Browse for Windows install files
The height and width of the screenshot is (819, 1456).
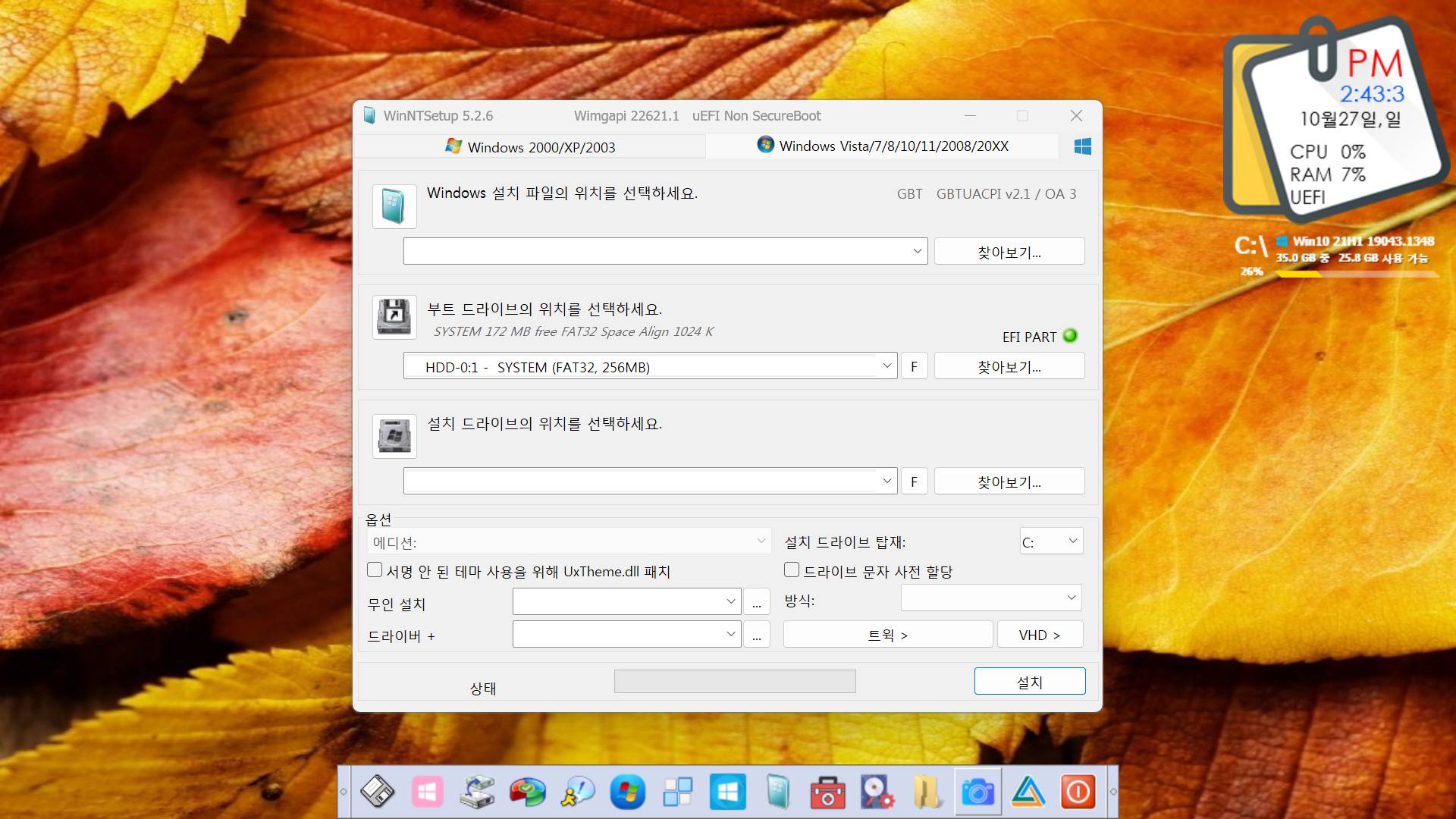[x=1009, y=252]
